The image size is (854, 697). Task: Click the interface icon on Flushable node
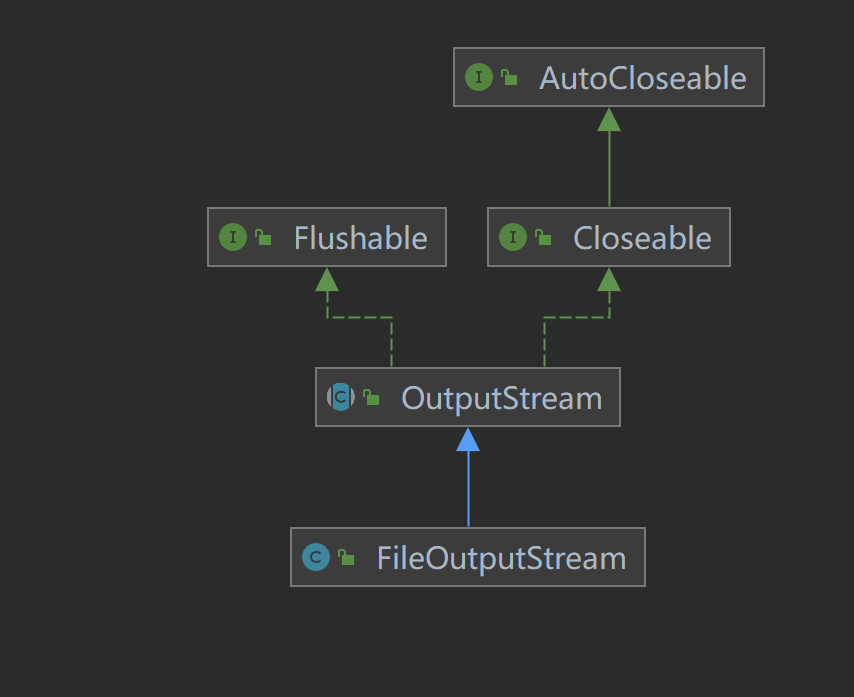point(233,237)
